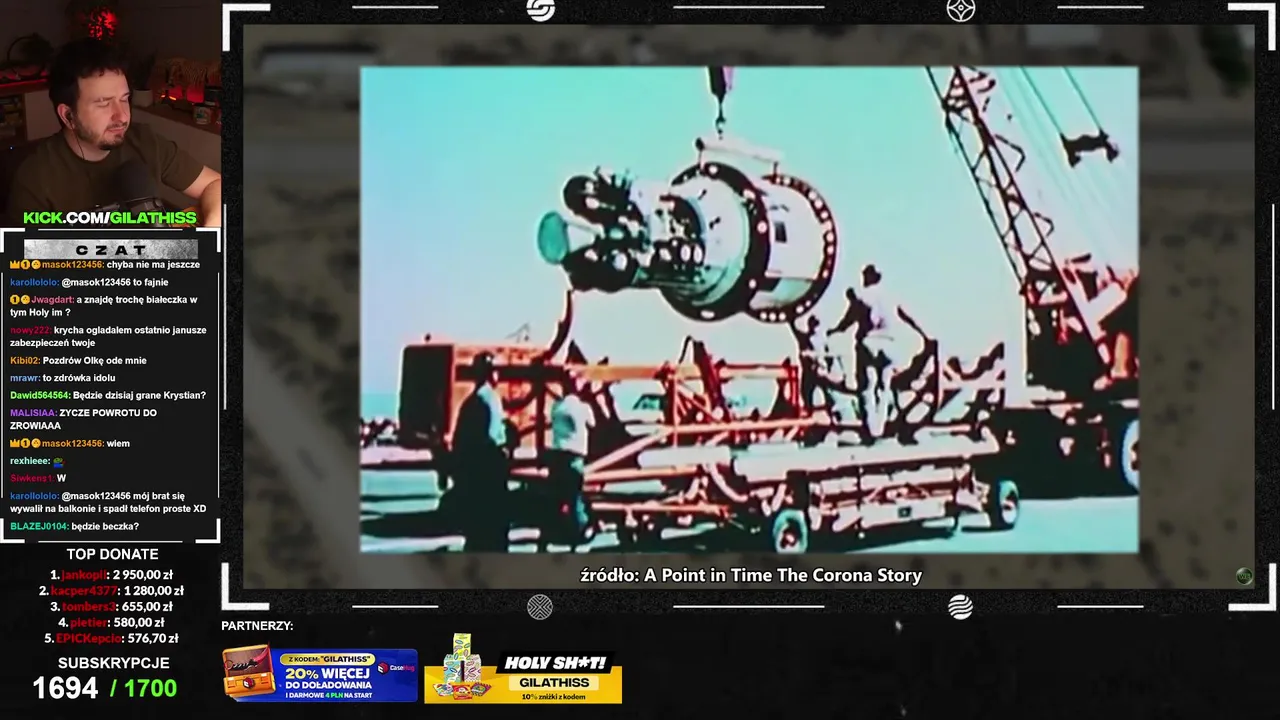Click the crosshatched circle icon on bottom frame

pyautogui.click(x=540, y=606)
